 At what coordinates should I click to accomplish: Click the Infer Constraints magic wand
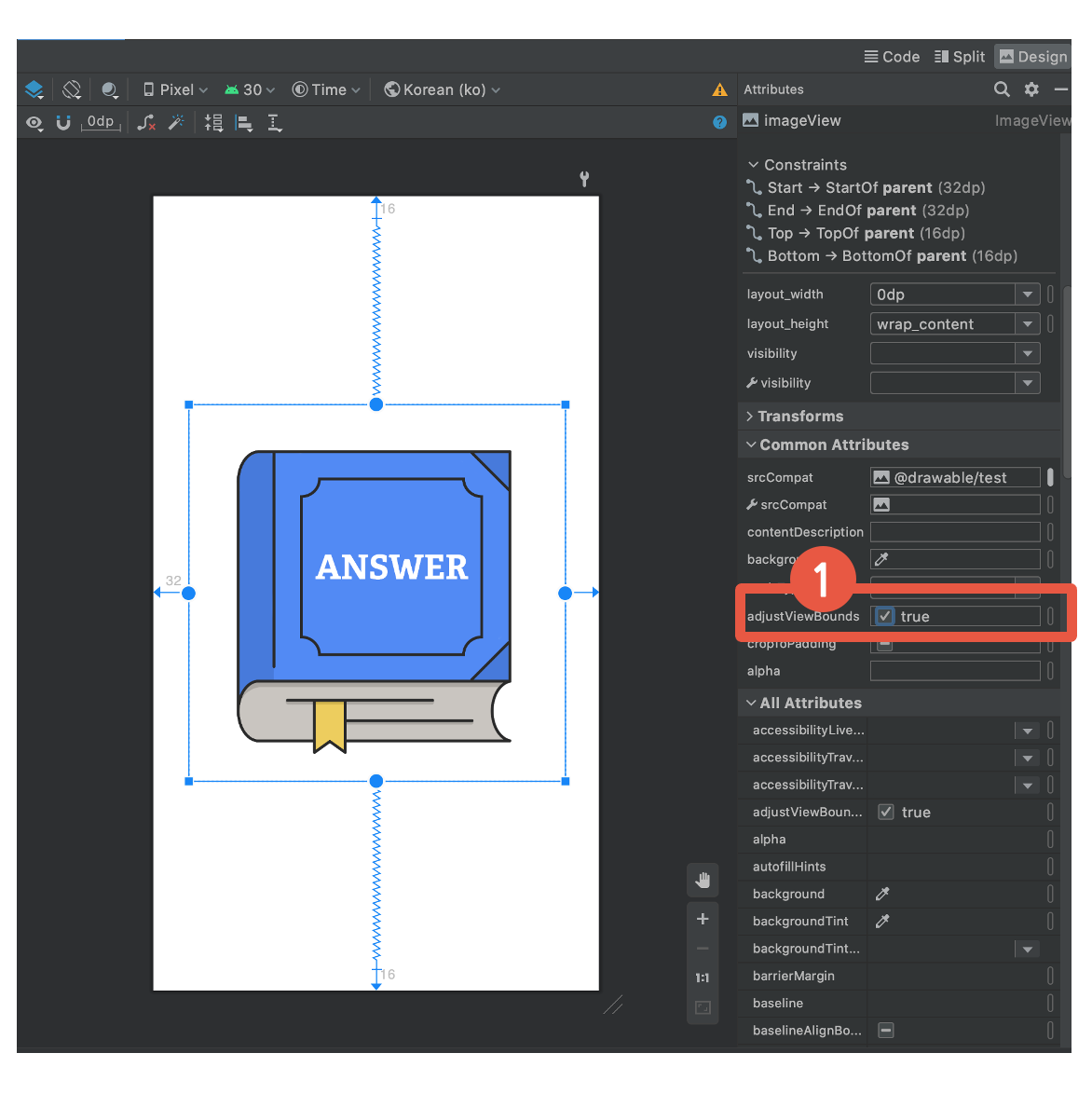[x=176, y=123]
